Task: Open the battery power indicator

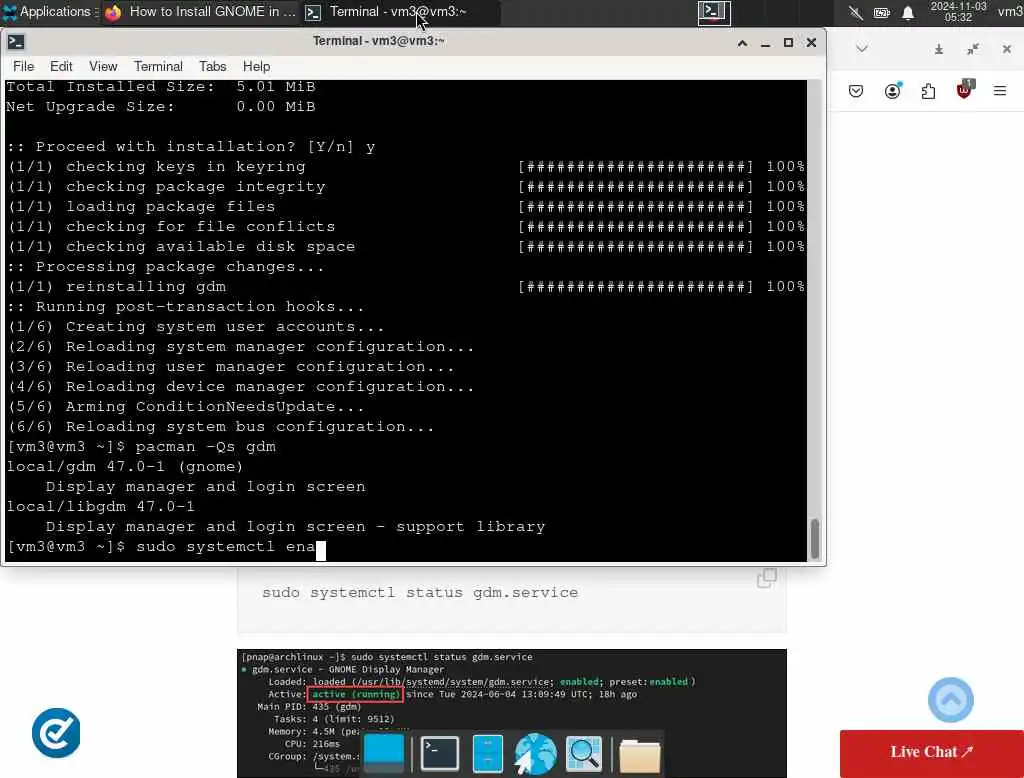Action: click(x=882, y=12)
